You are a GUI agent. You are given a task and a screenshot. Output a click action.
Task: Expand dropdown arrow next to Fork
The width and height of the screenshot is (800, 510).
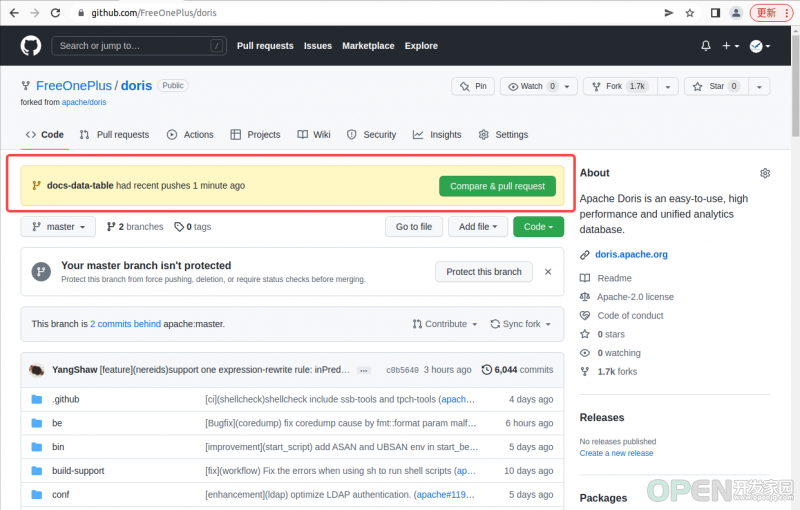(667, 86)
